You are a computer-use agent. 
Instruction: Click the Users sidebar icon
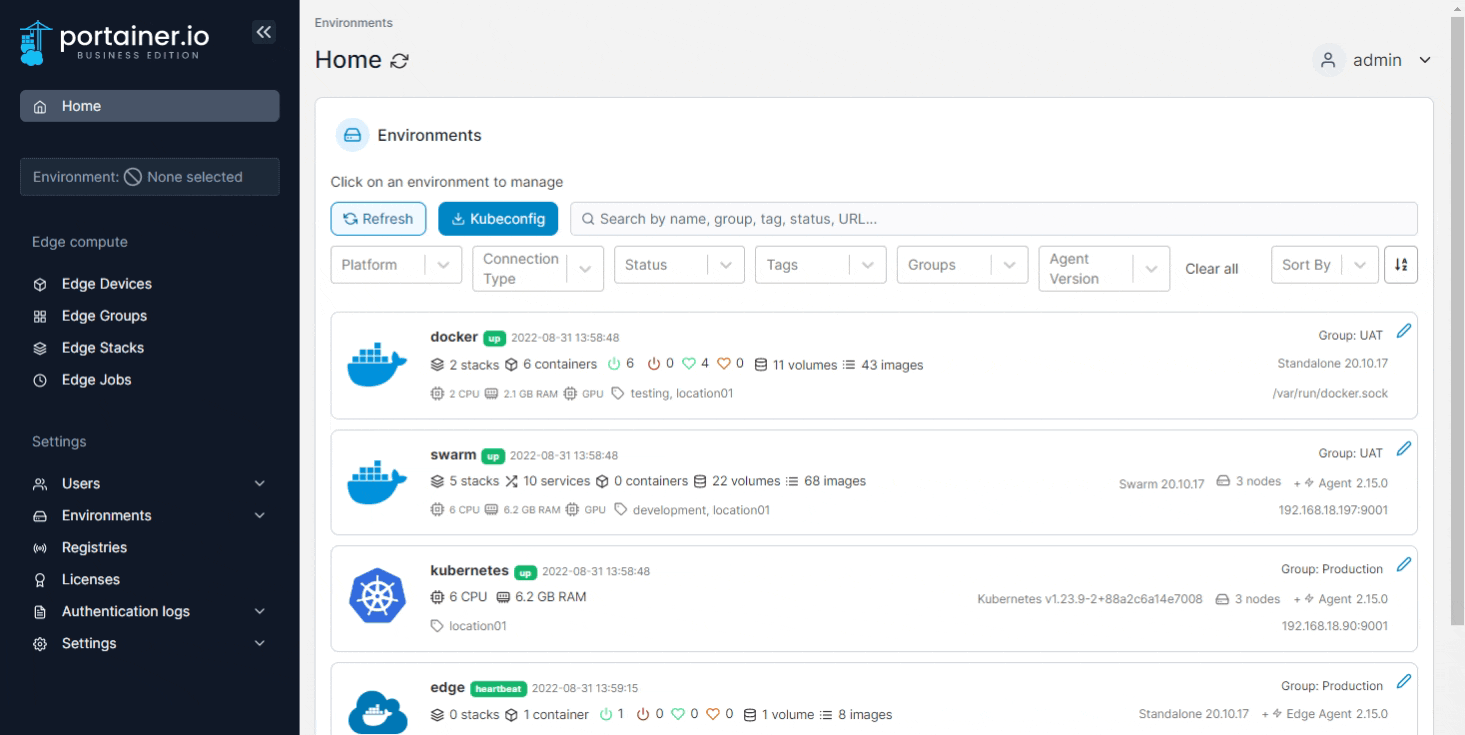coord(40,484)
